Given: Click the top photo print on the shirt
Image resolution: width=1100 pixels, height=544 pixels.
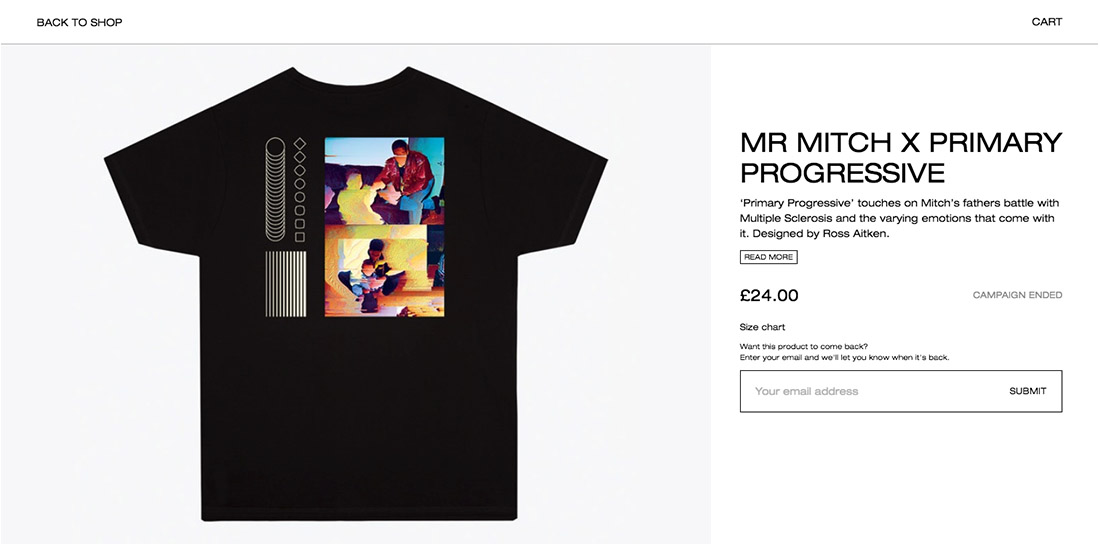Looking at the screenshot, I should click(x=384, y=180).
